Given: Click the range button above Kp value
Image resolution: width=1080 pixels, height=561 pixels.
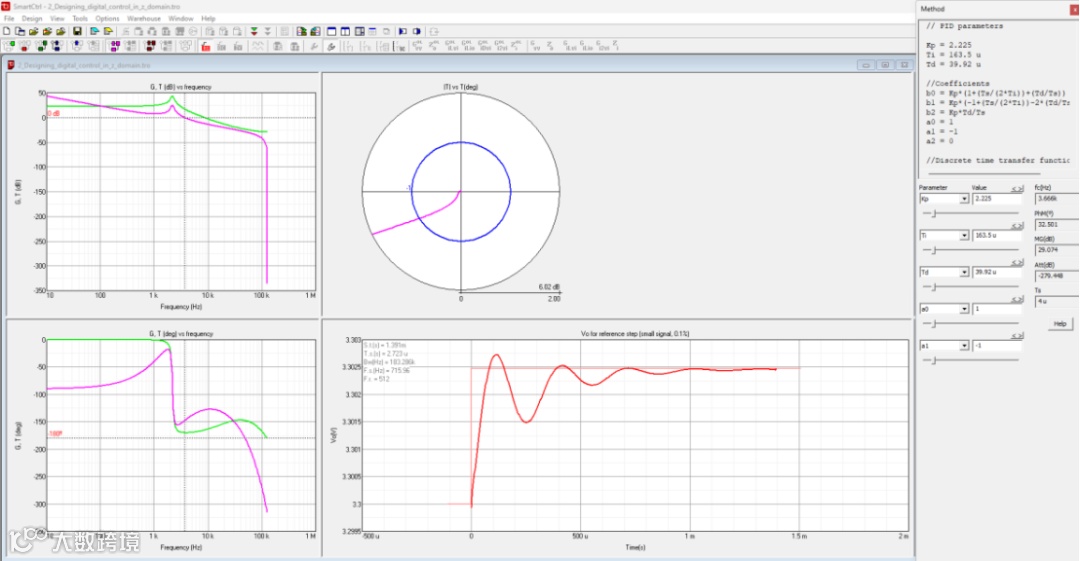Looking at the screenshot, I should coord(1016,188).
